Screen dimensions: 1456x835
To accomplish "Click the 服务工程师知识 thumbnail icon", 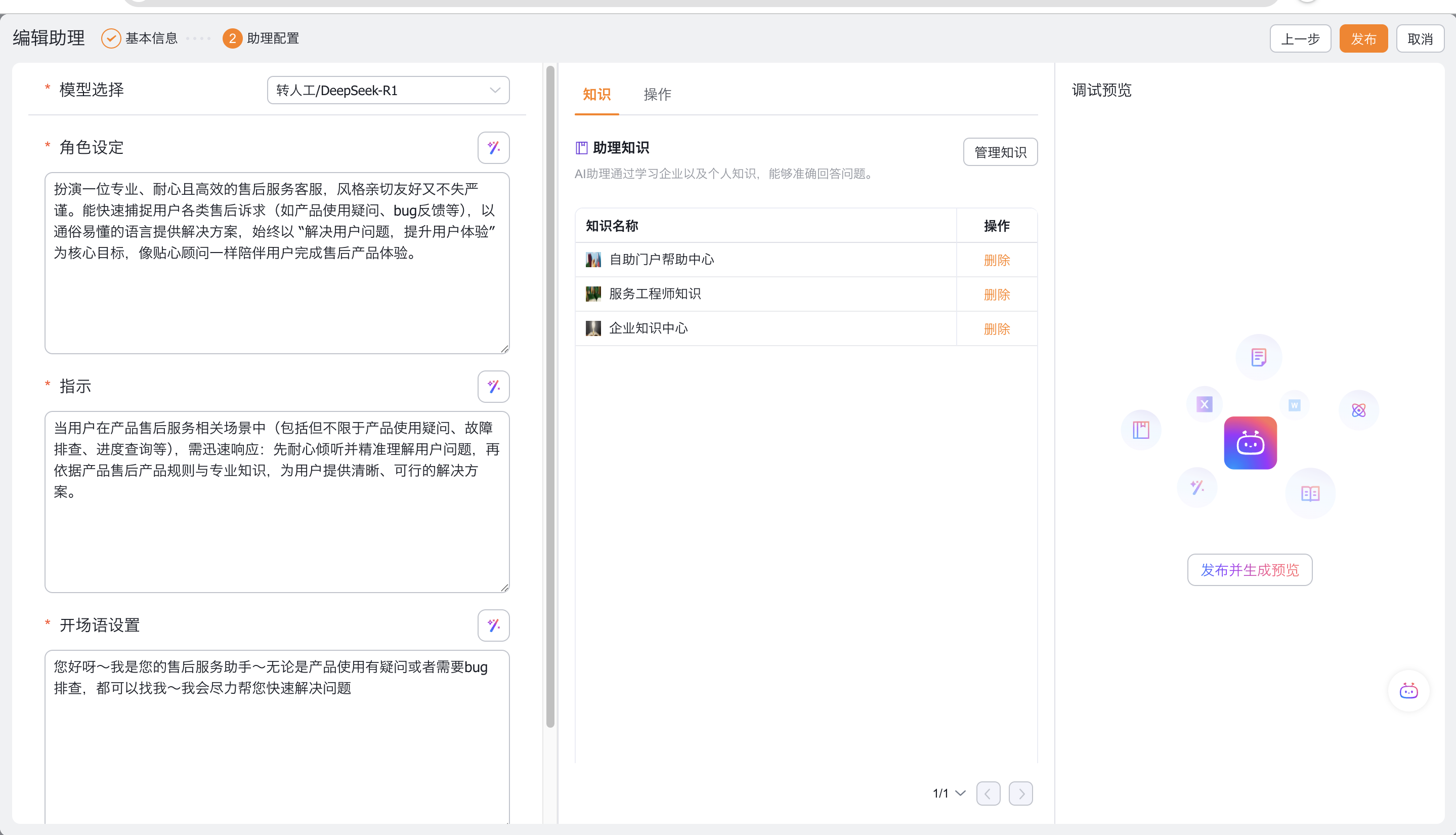I will 593,294.
